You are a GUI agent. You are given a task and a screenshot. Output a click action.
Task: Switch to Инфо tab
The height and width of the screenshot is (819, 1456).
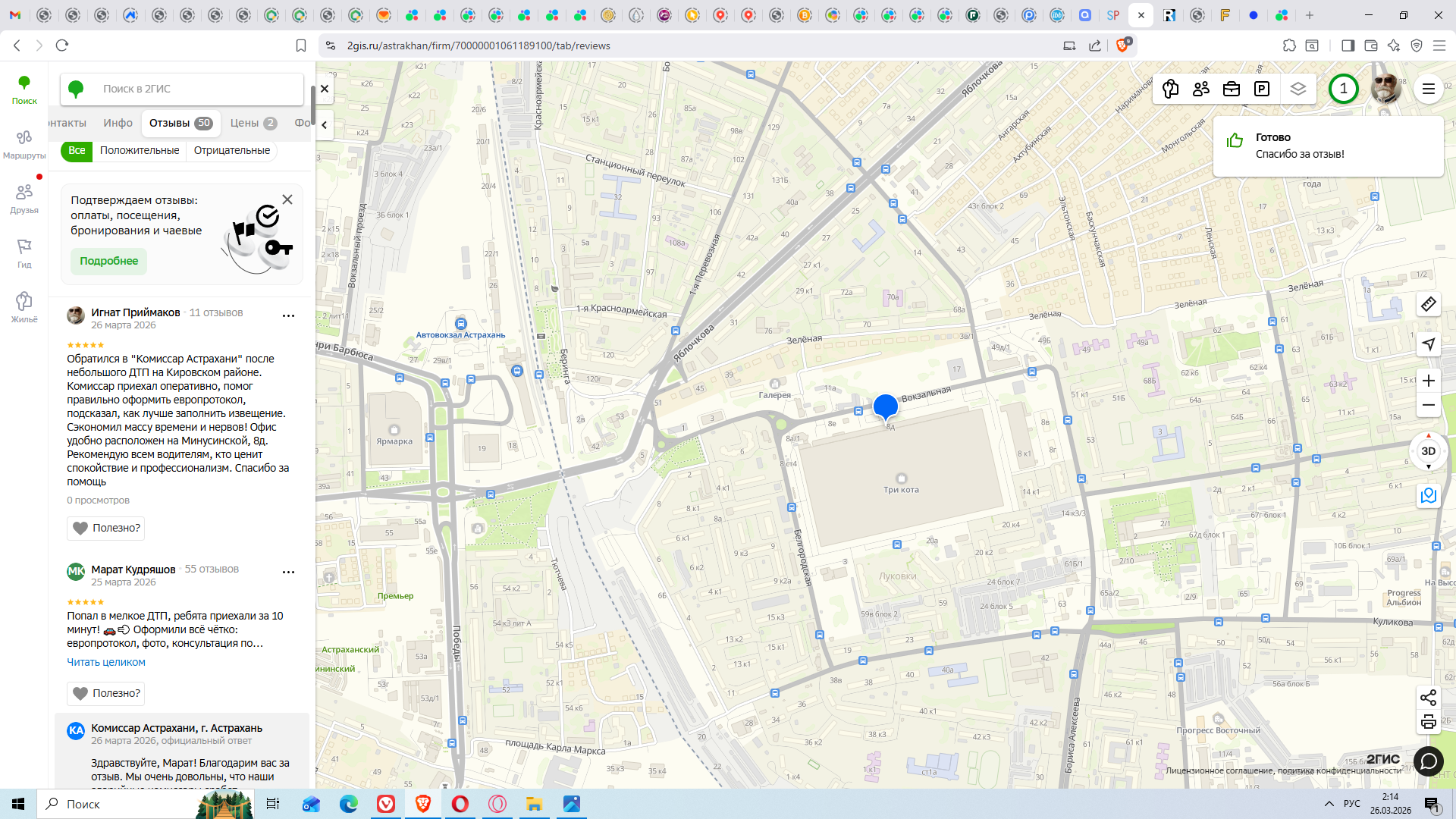pos(118,123)
